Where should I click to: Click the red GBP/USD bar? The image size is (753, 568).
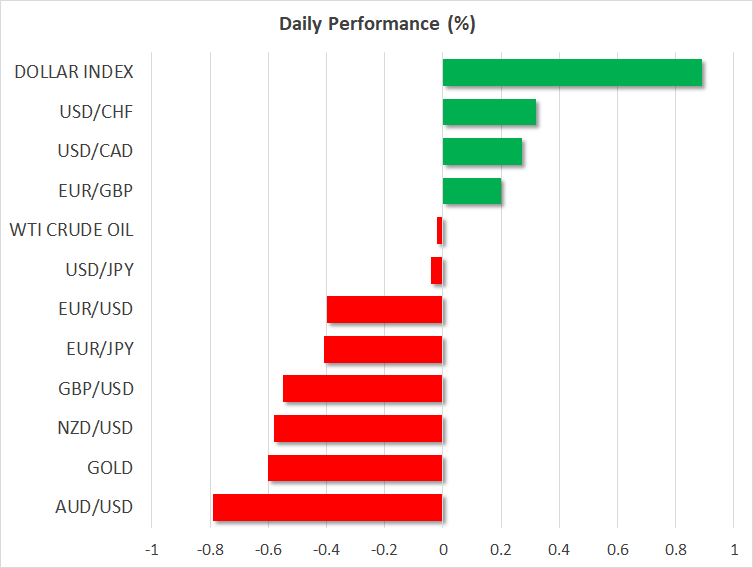[363, 388]
